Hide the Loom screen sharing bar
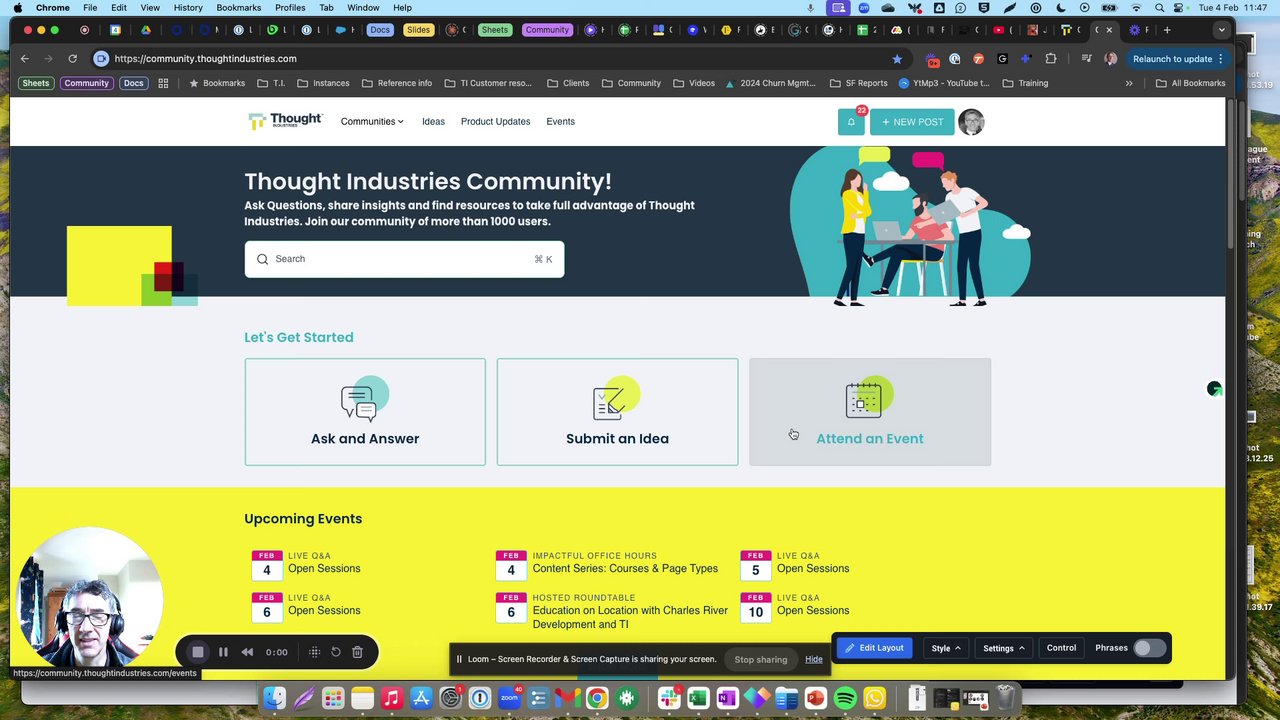This screenshot has height=720, width=1280. pos(814,659)
